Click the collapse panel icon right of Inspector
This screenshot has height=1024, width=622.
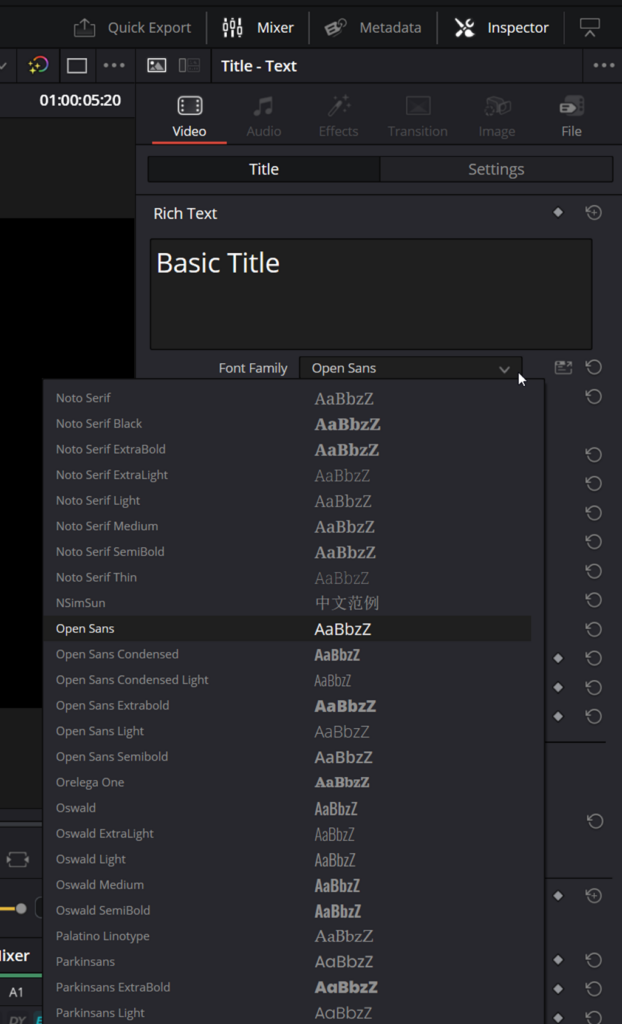click(590, 28)
